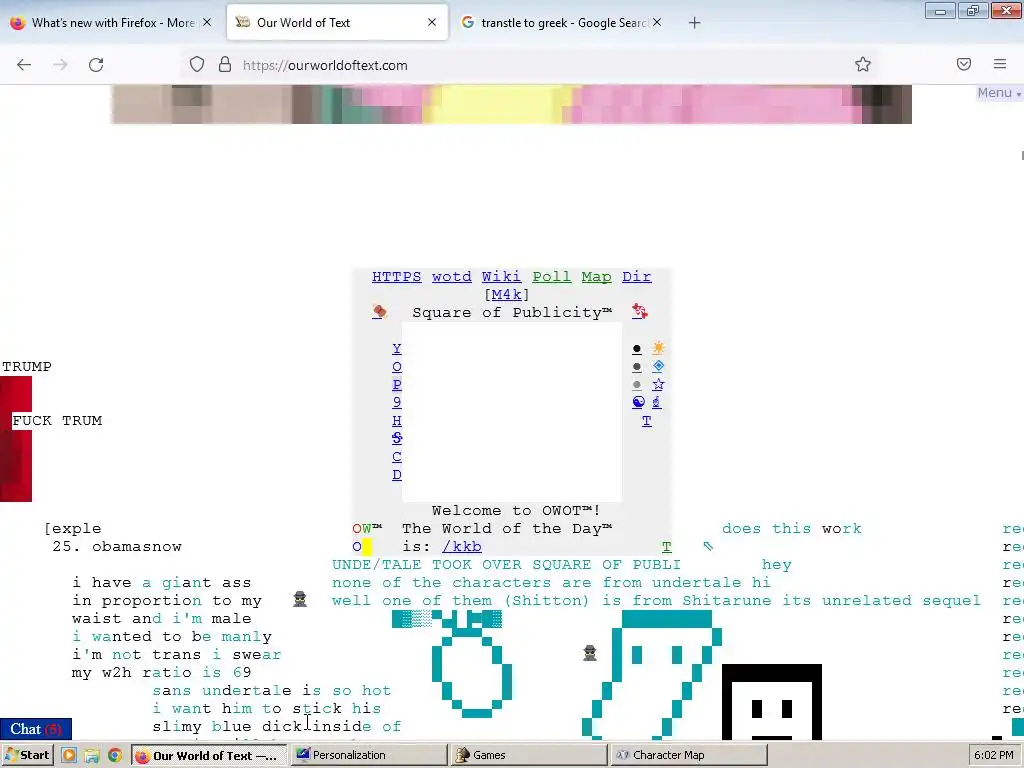Viewport: 1024px width, 768px height.
Task: Click the '25. obamasnow' text
Action: click(x=117, y=547)
